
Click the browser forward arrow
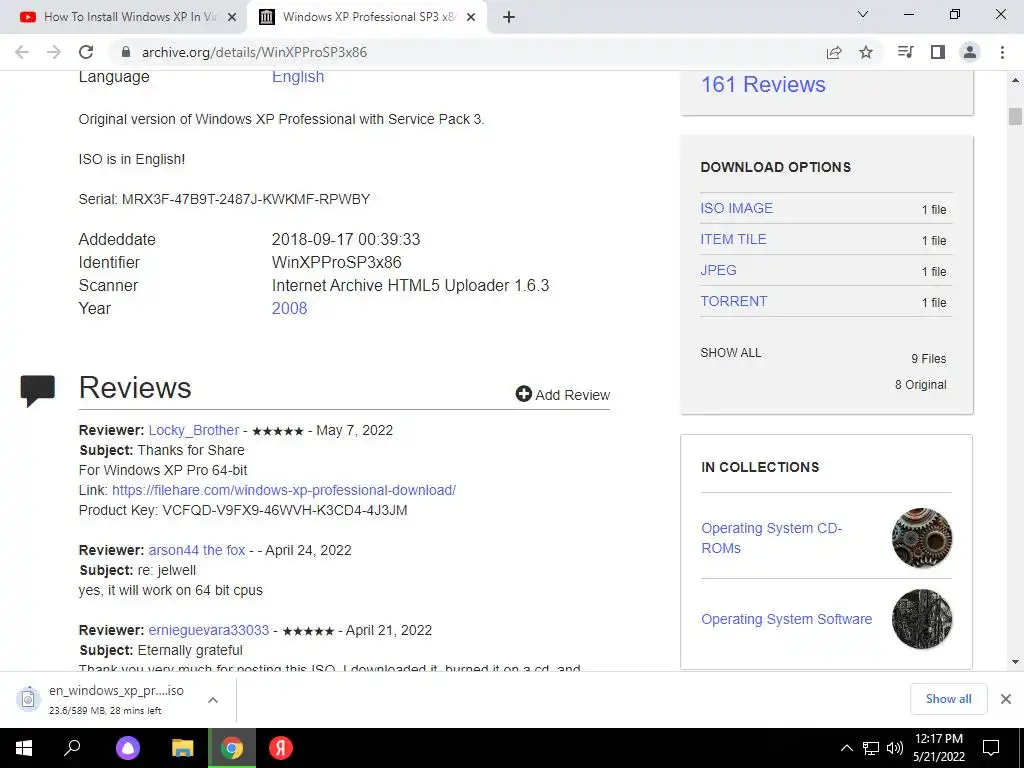click(54, 52)
